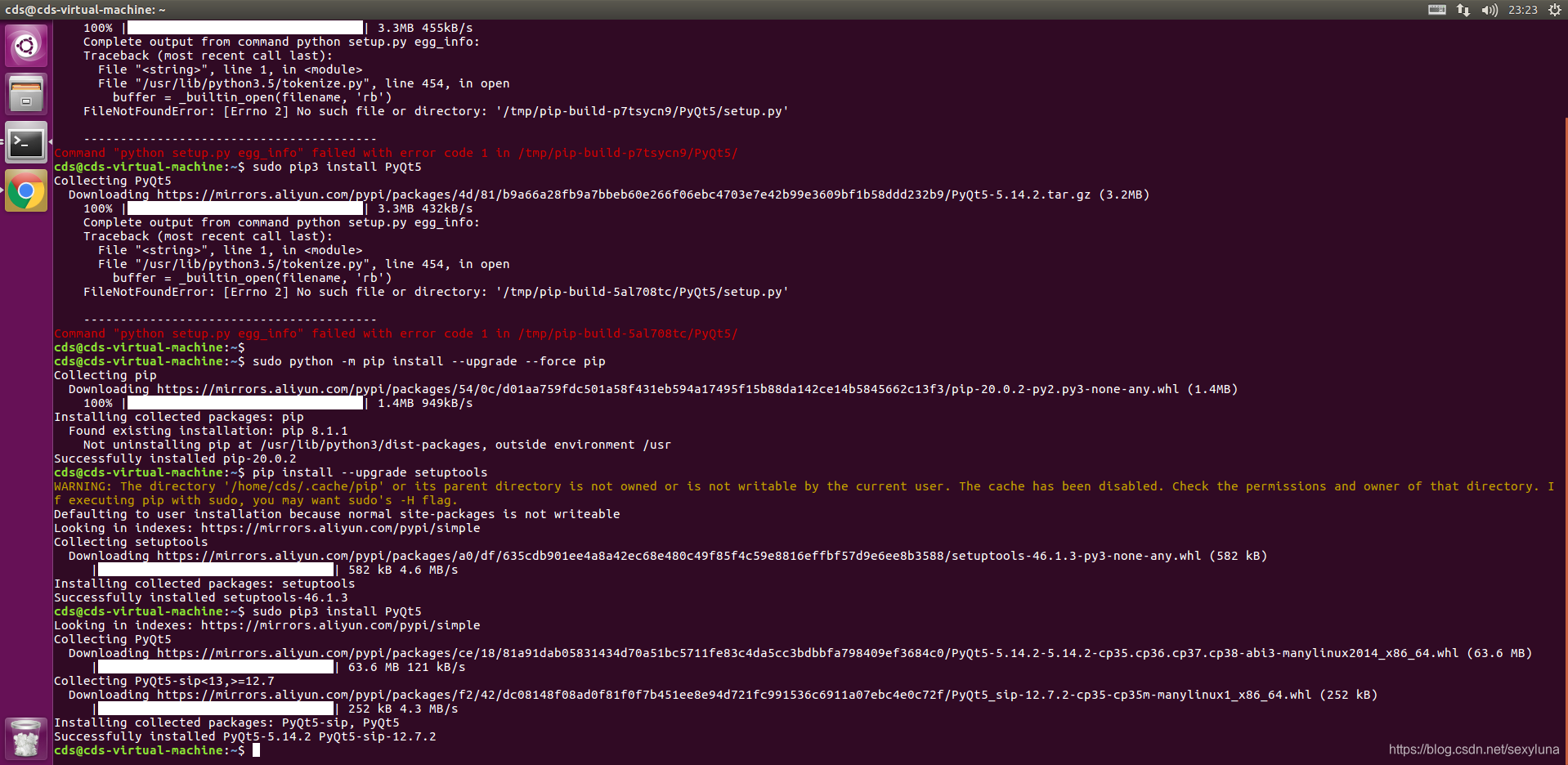Click 'Found existing installation: pip 8.1.1' line
Image resolution: width=1568 pixels, height=765 pixels.
(x=208, y=431)
